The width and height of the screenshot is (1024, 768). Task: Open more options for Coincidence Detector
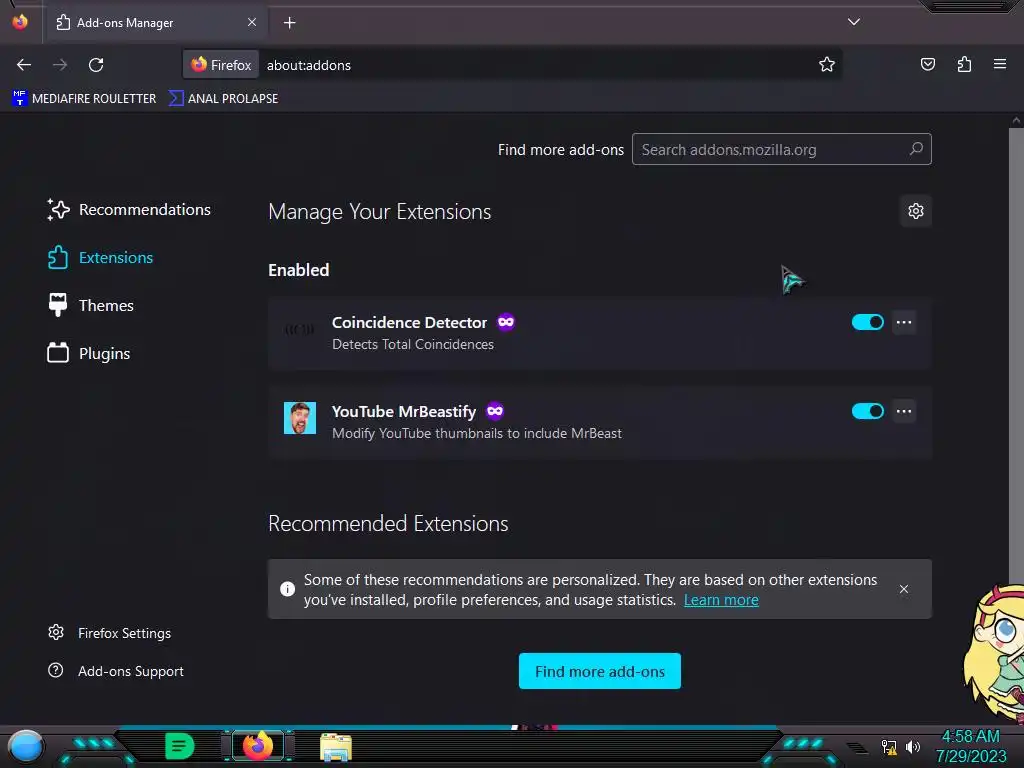click(x=904, y=322)
